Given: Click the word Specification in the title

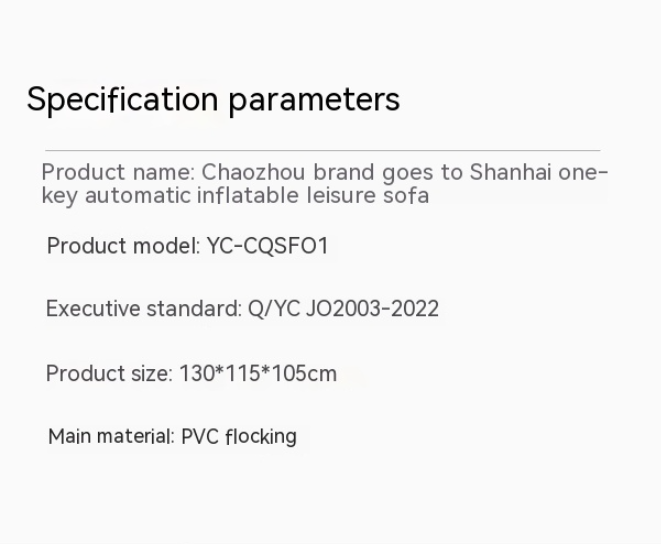Looking at the screenshot, I should (x=123, y=100).
